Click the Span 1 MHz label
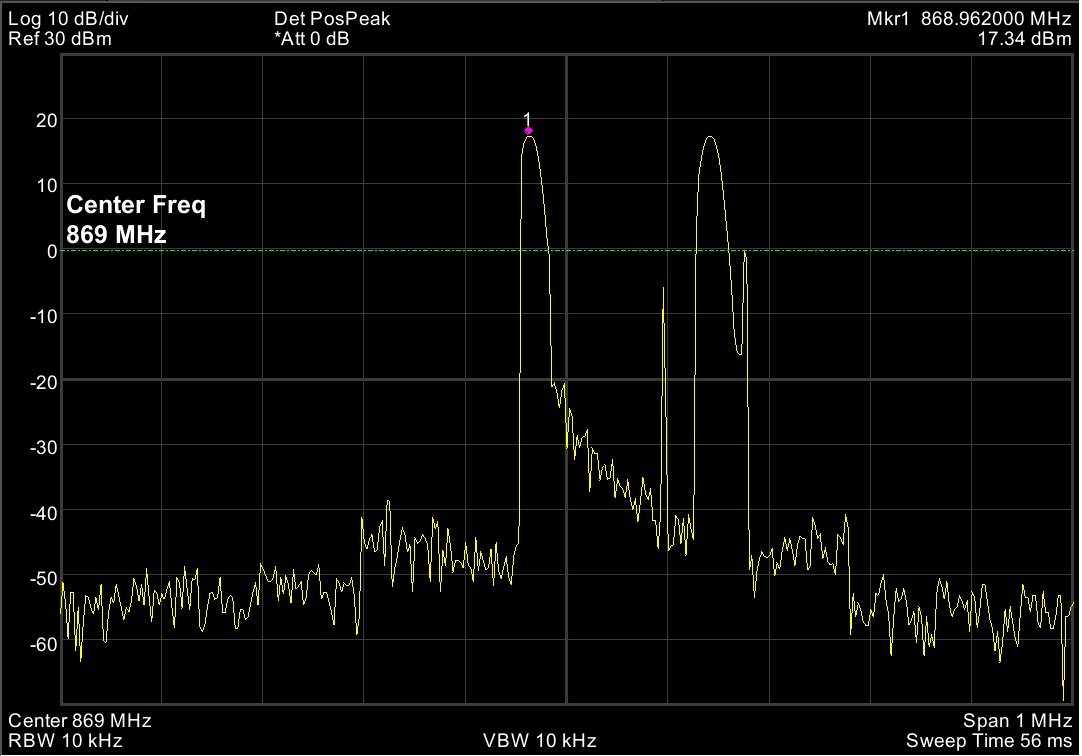1082x756 pixels. 1018,721
